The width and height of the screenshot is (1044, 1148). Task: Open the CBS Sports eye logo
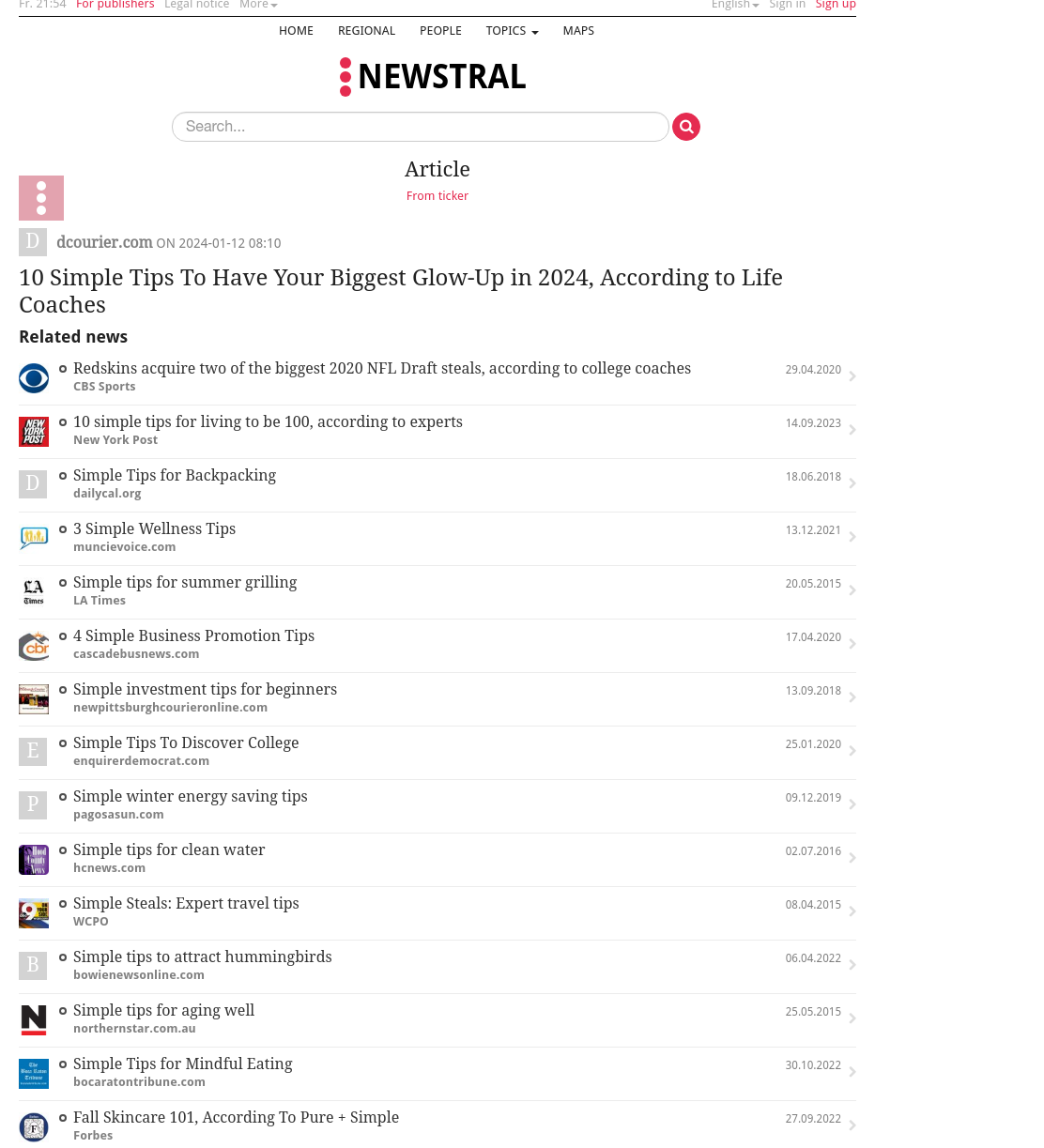click(x=34, y=378)
